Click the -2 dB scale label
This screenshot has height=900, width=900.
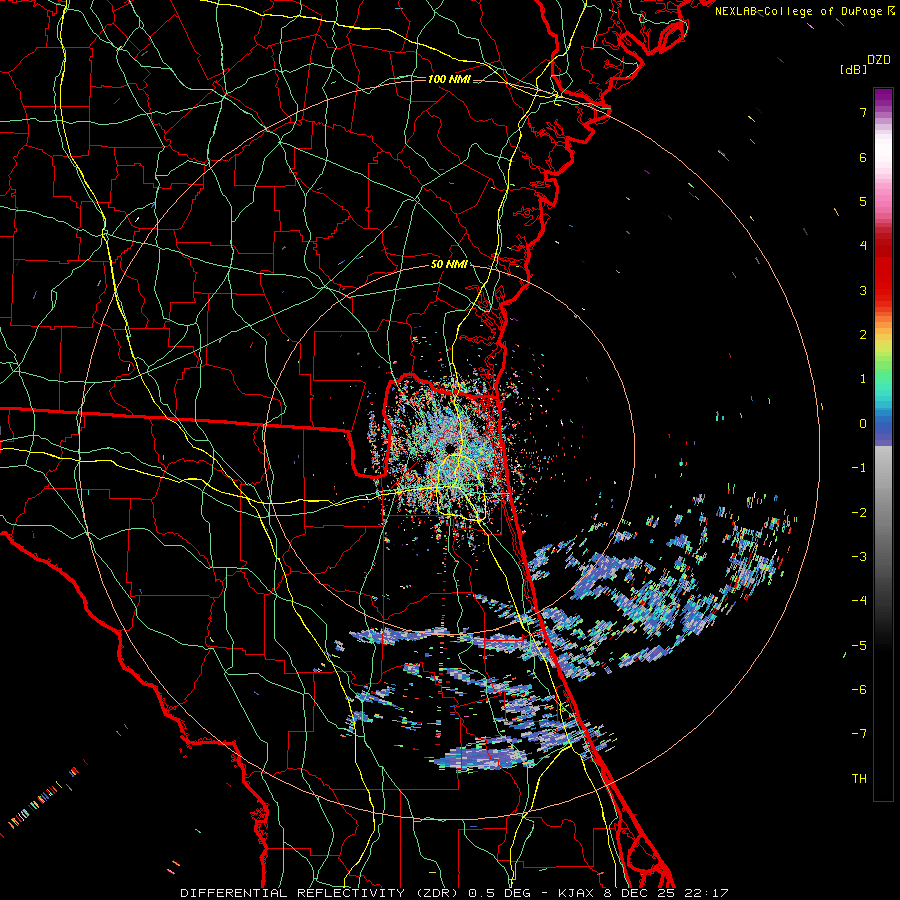click(859, 513)
